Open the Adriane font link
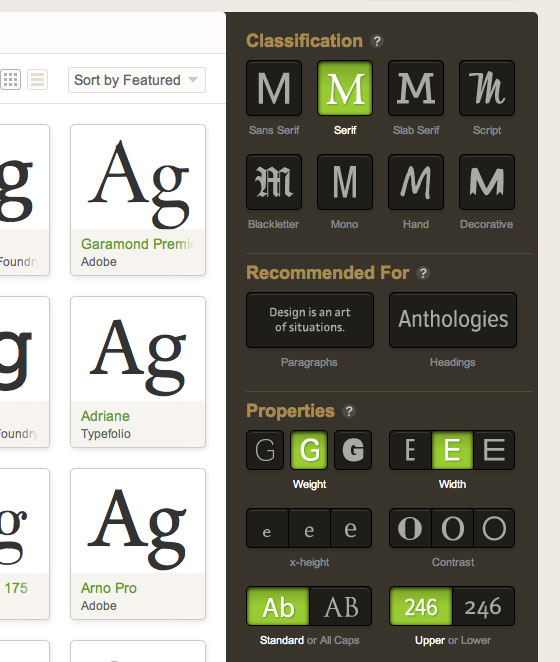560x662 pixels. tap(105, 416)
